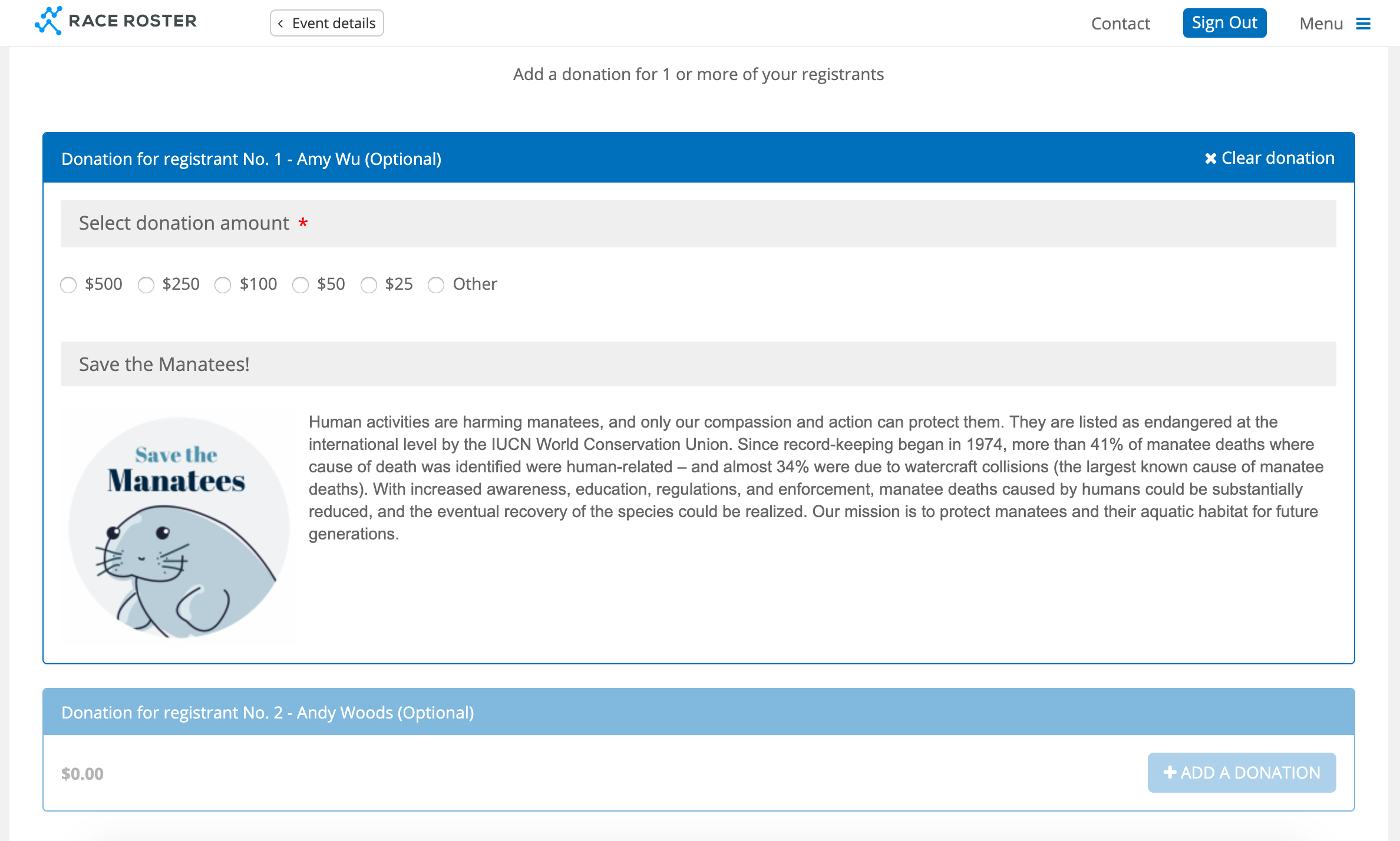
Task: Click the back chevron in Event details
Action: [281, 24]
